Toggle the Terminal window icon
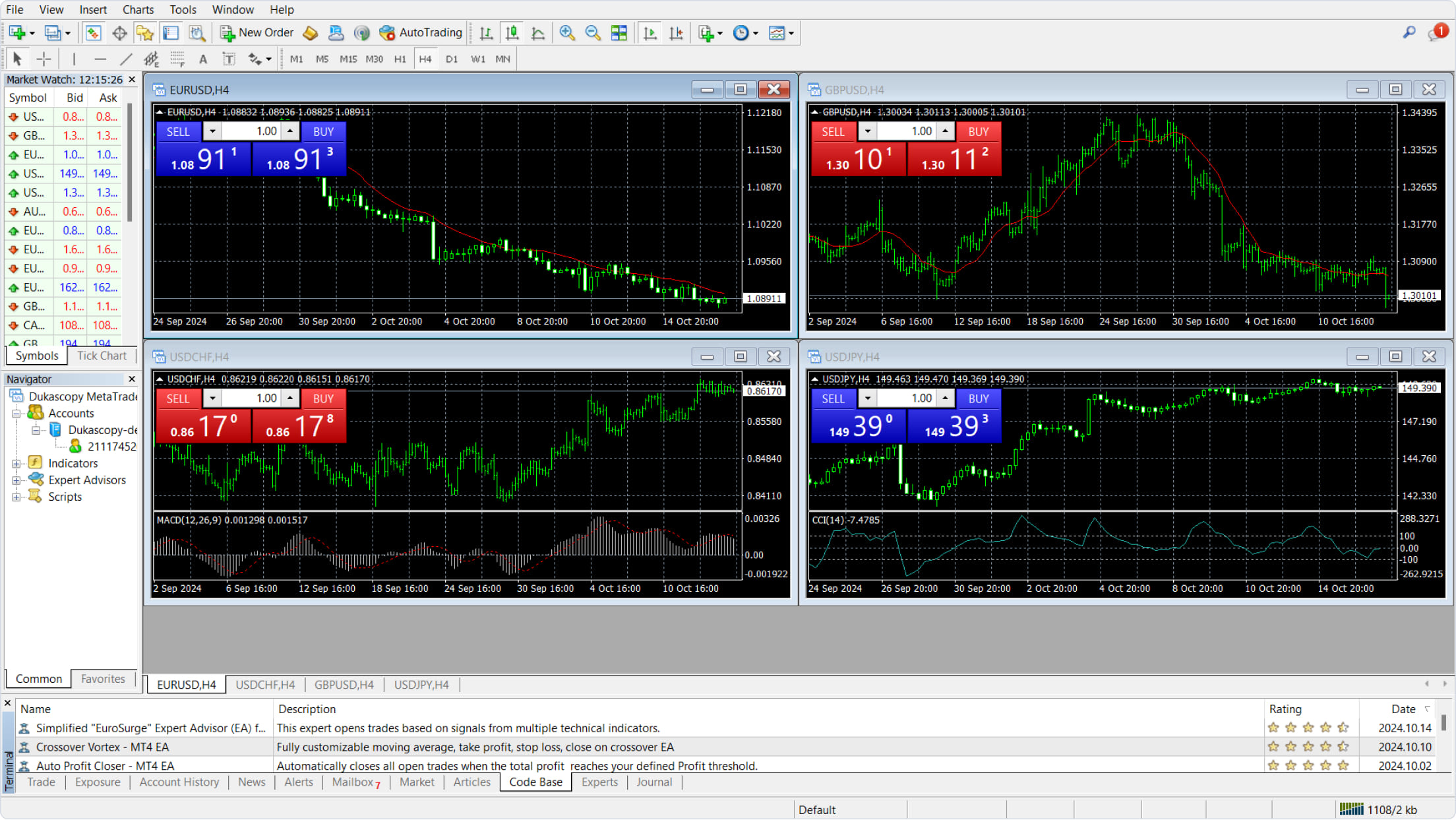This screenshot has height=820, width=1456. click(171, 32)
